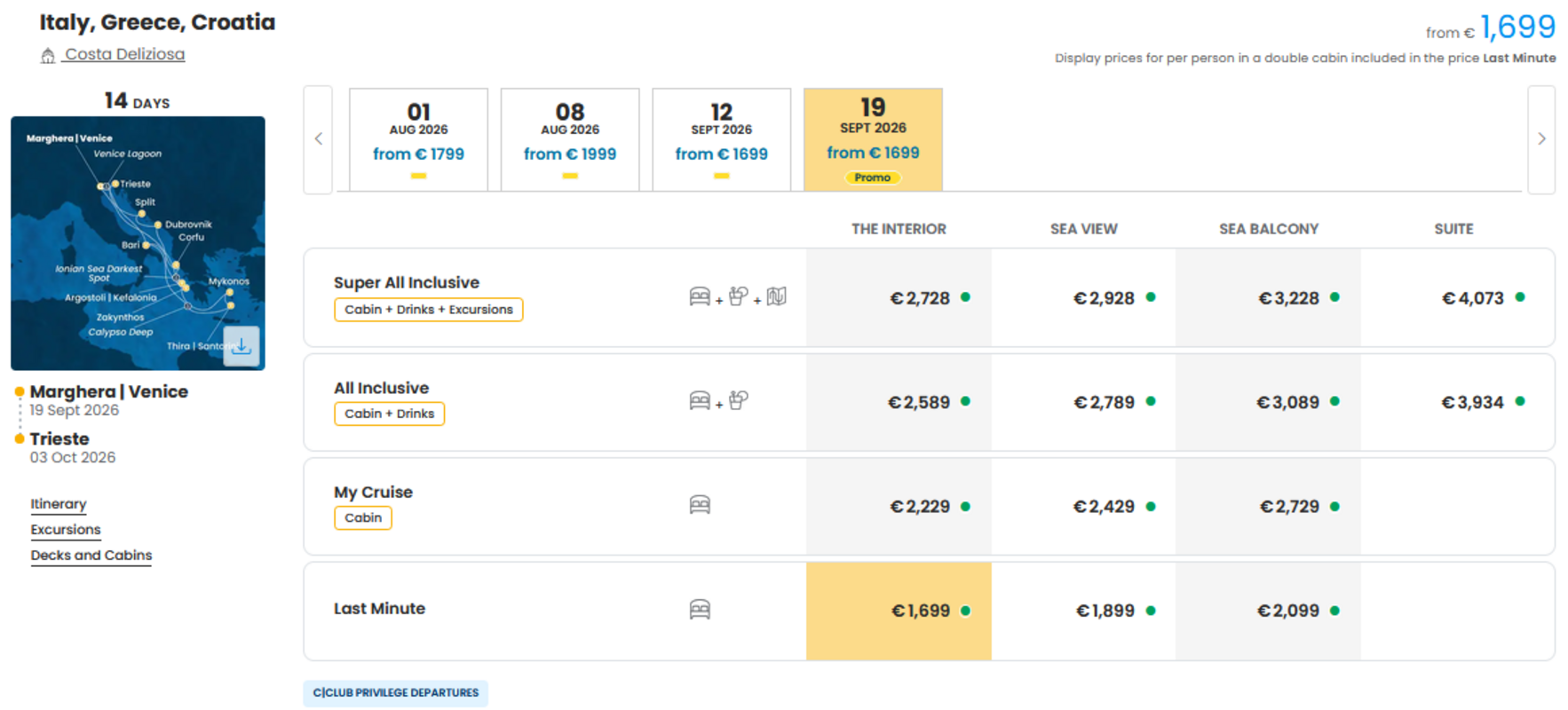The width and height of the screenshot is (1568, 710).
Task: Open the Costa Deliziosa ship link
Action: (124, 54)
